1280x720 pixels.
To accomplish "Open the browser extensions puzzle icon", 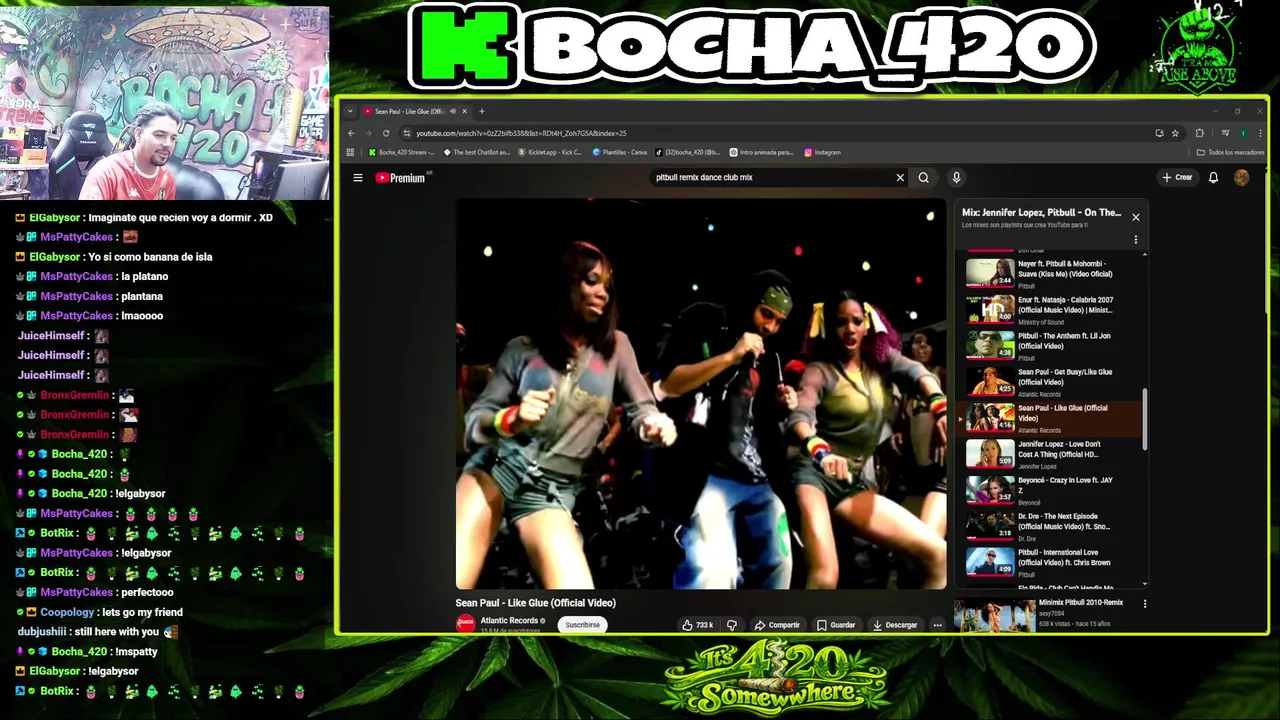I will tap(1200, 133).
